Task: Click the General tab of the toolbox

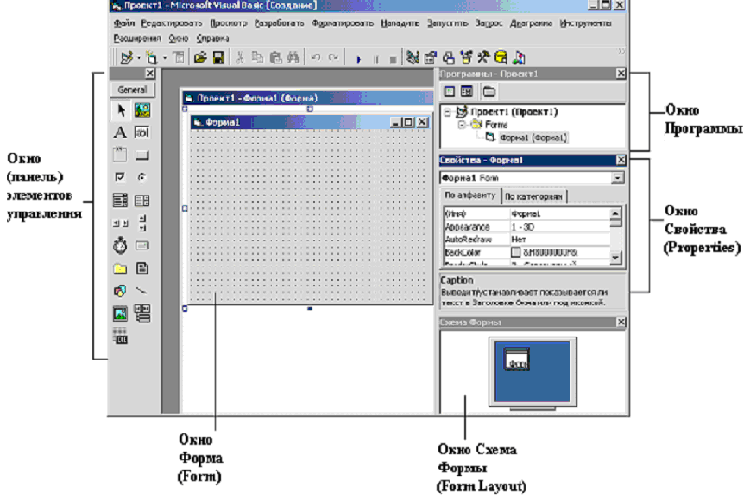Action: point(132,89)
